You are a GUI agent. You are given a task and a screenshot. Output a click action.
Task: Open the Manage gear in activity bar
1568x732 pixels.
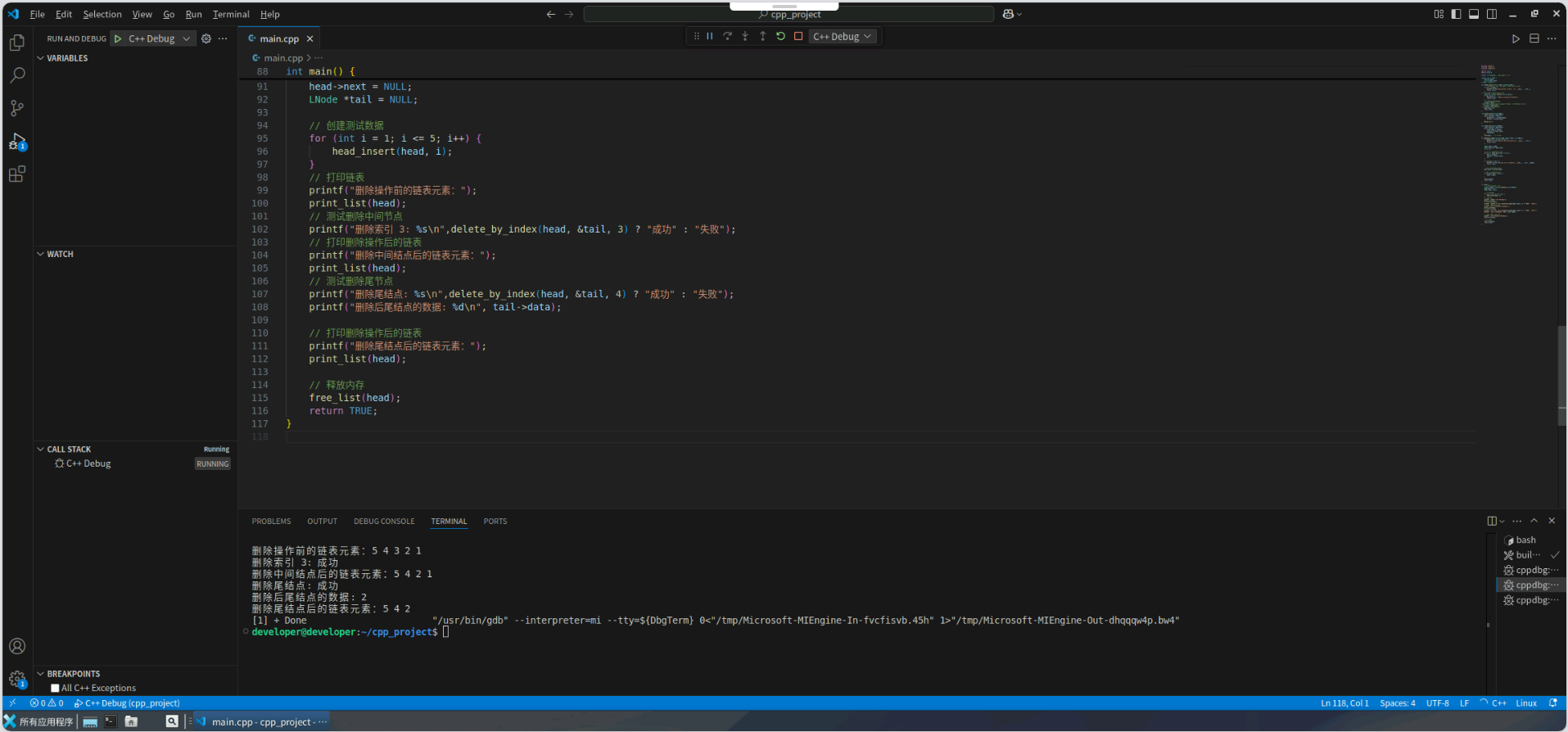click(16, 679)
